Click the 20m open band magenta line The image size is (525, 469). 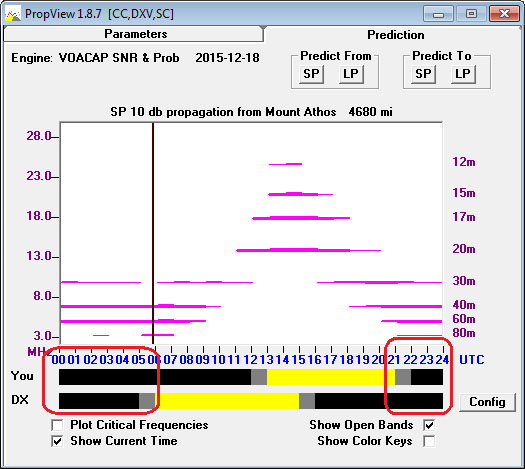[308, 250]
